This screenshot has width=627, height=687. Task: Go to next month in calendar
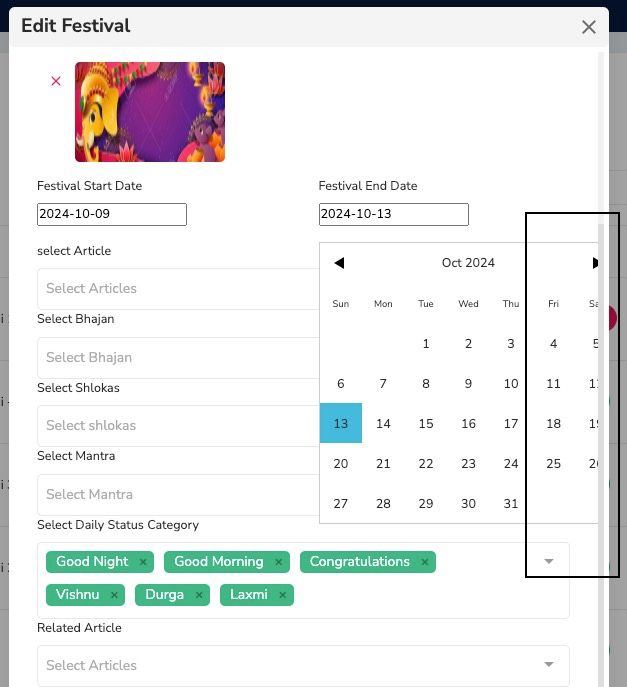[x=595, y=263]
